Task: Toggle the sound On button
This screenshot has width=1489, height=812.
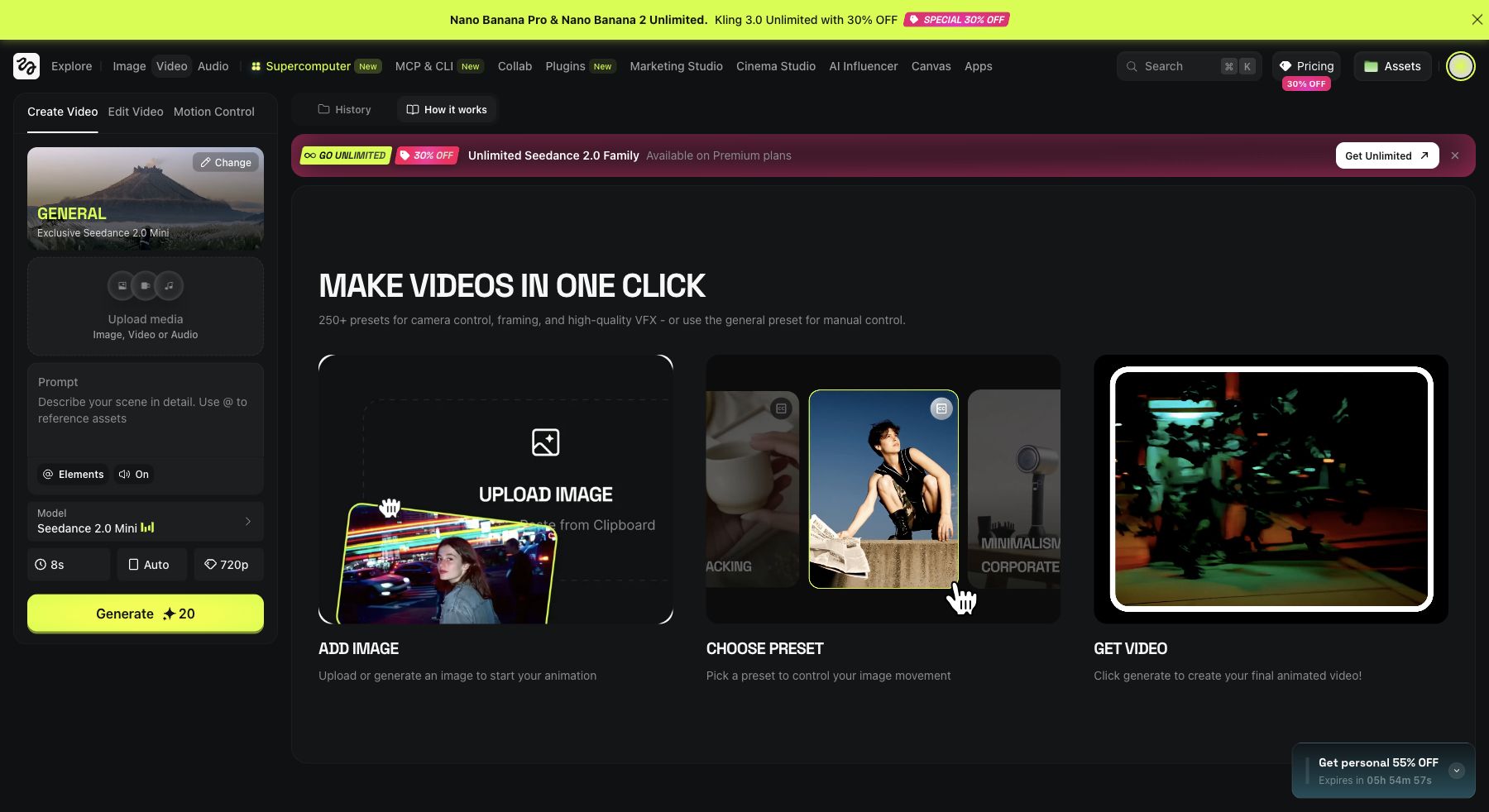Action: pyautogui.click(x=134, y=474)
